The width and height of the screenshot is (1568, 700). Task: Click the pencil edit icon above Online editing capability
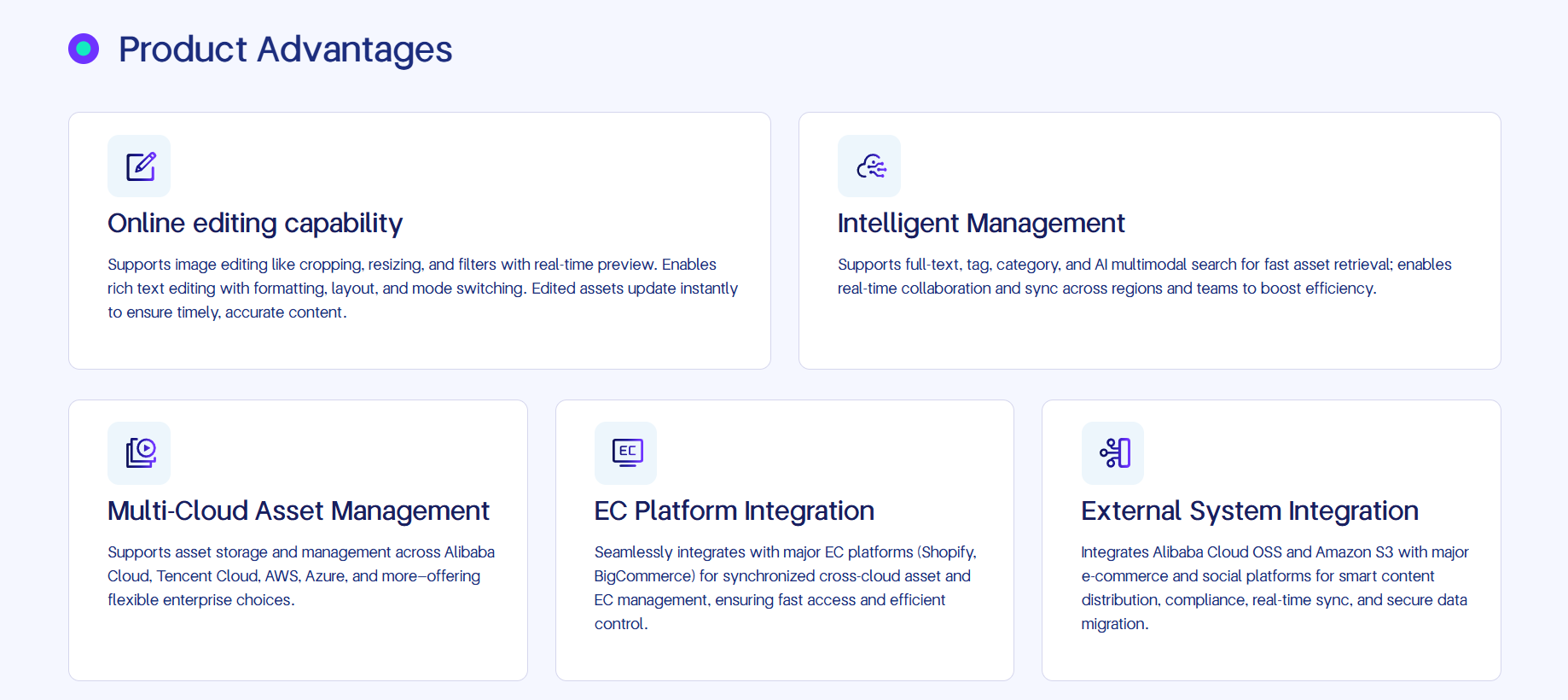point(139,166)
